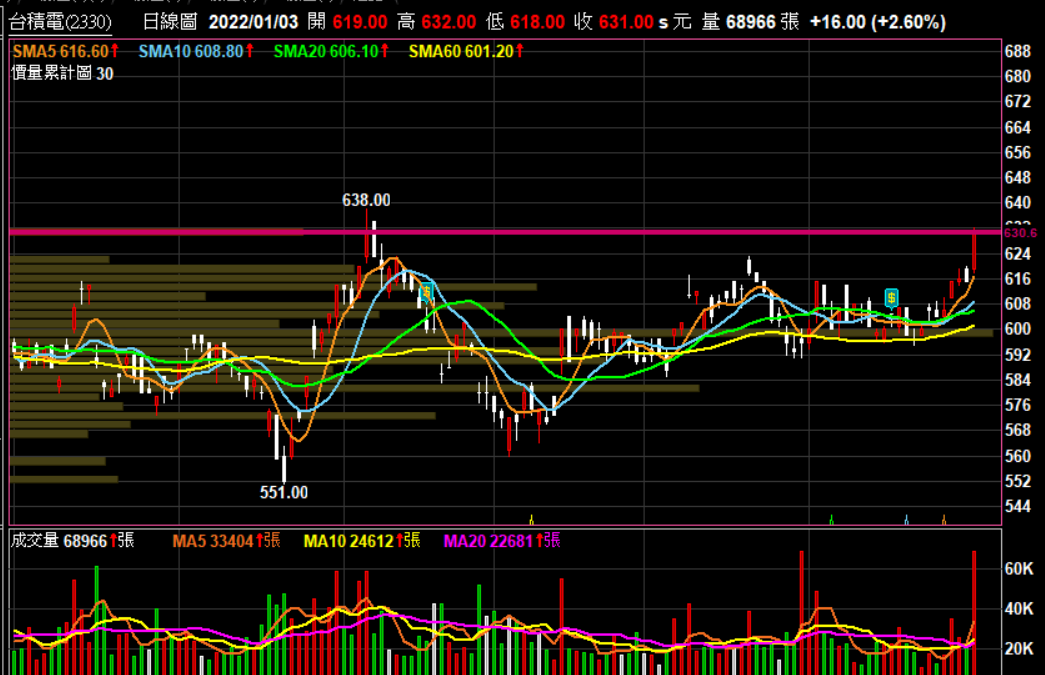The height and width of the screenshot is (675, 1045).
Task: Click the 台積電(2330) stock name link
Action: coord(61,22)
